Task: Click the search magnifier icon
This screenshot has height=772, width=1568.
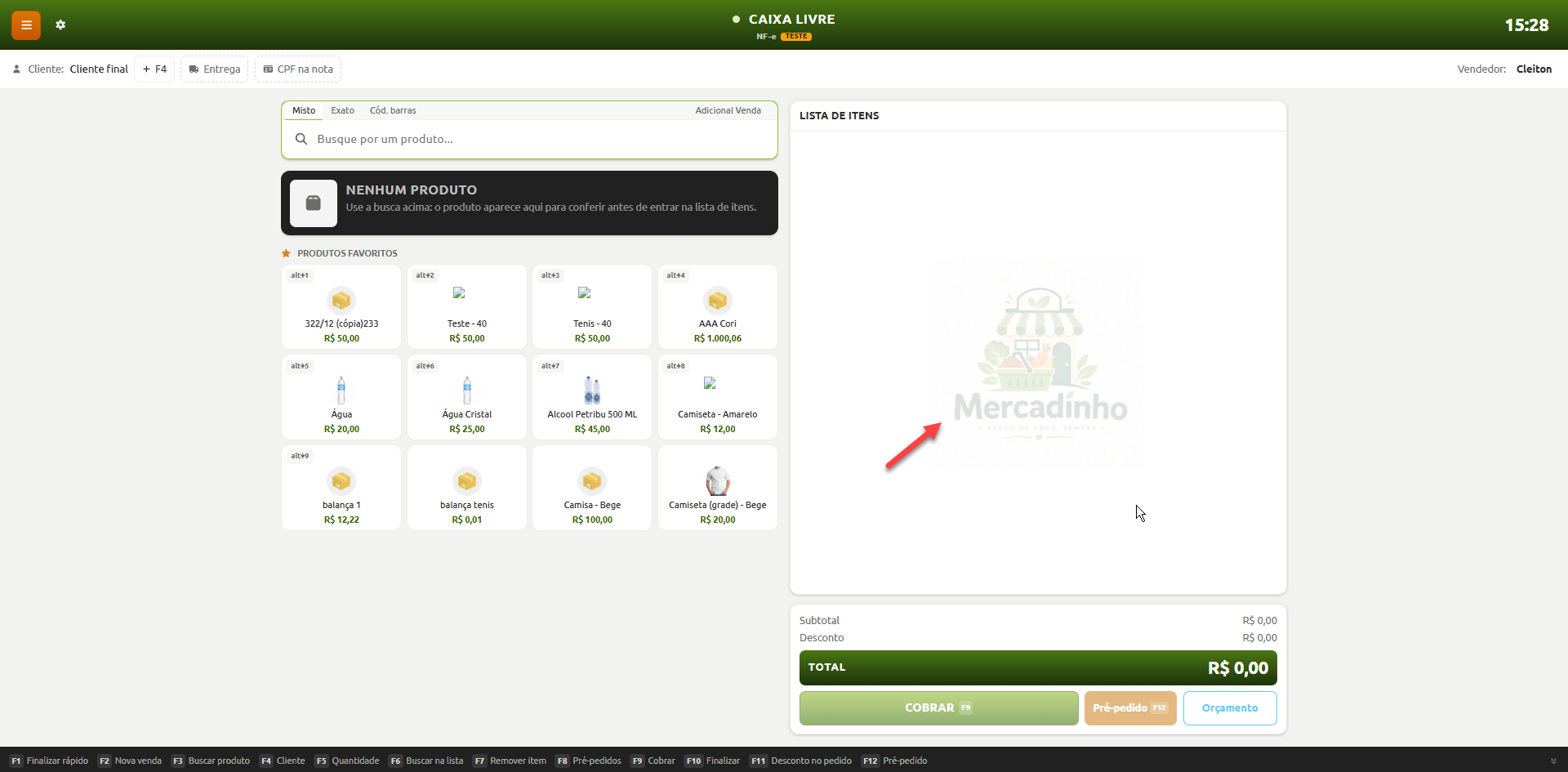Action: click(x=301, y=139)
